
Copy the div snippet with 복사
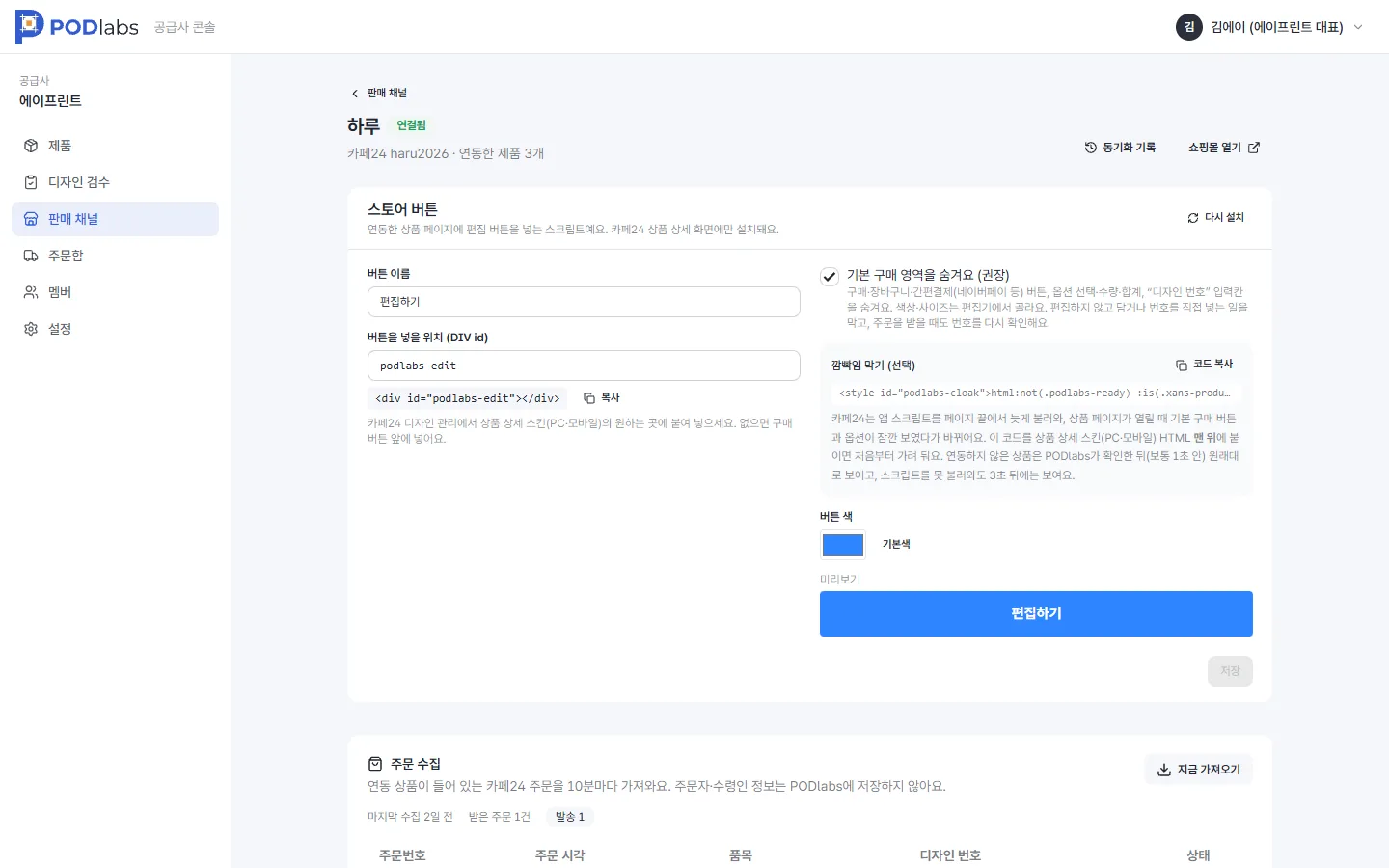602,397
